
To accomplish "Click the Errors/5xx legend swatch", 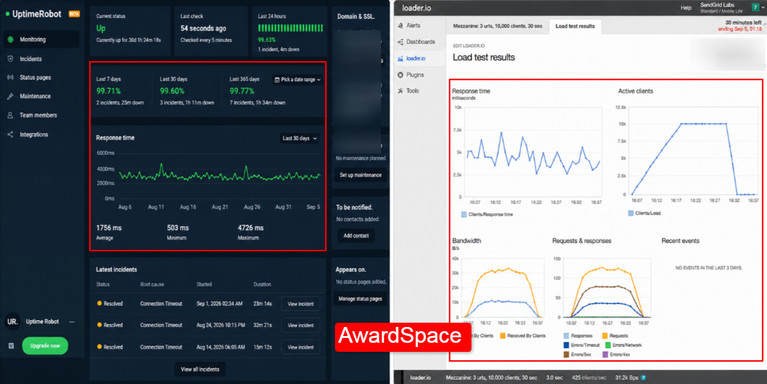I will coord(566,354).
